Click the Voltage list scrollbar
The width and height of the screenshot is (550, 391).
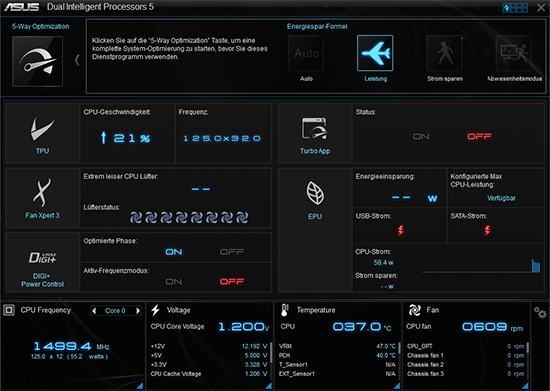pos(271,361)
